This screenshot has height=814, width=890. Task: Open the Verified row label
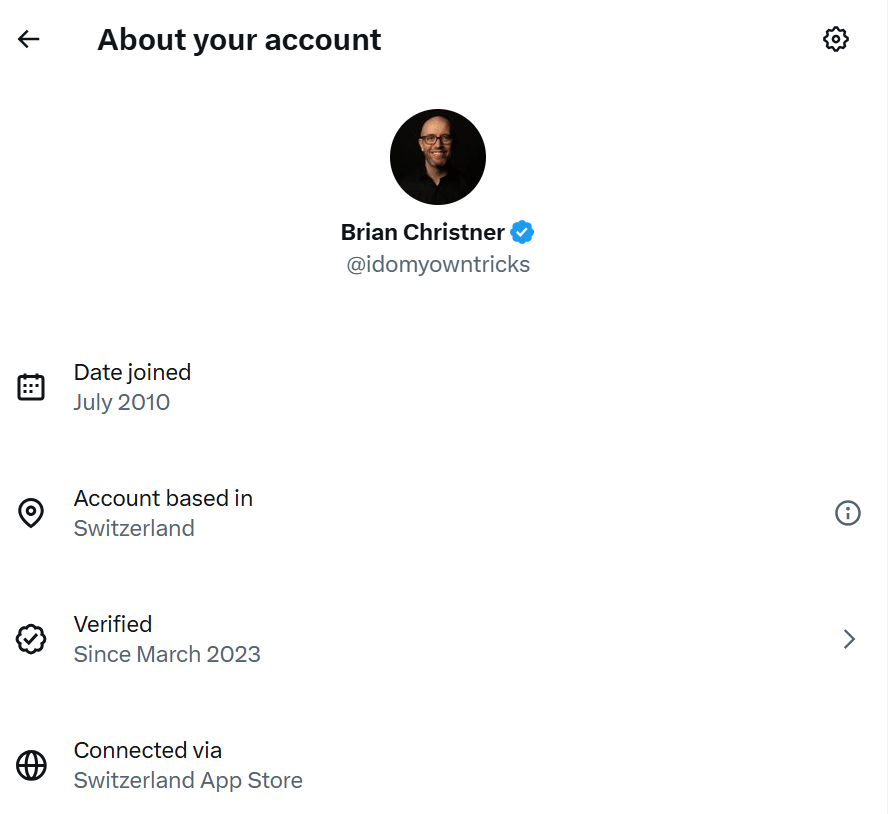pos(113,624)
